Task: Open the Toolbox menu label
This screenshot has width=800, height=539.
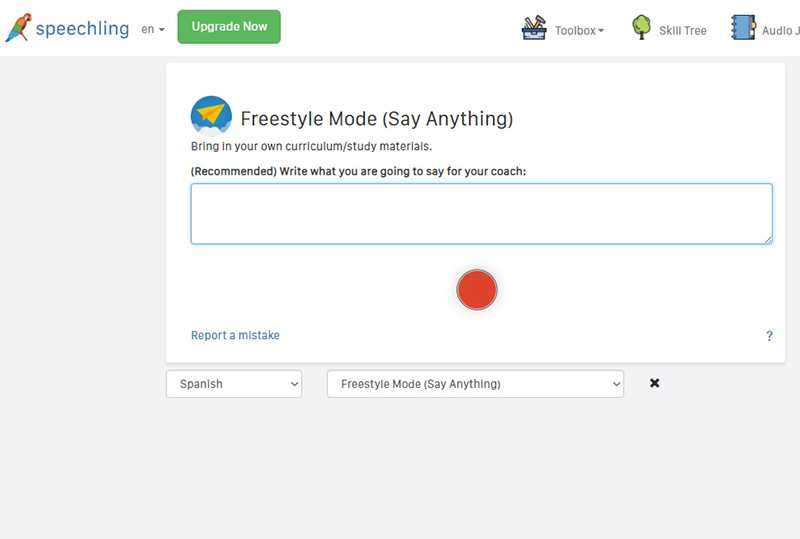Action: (579, 31)
